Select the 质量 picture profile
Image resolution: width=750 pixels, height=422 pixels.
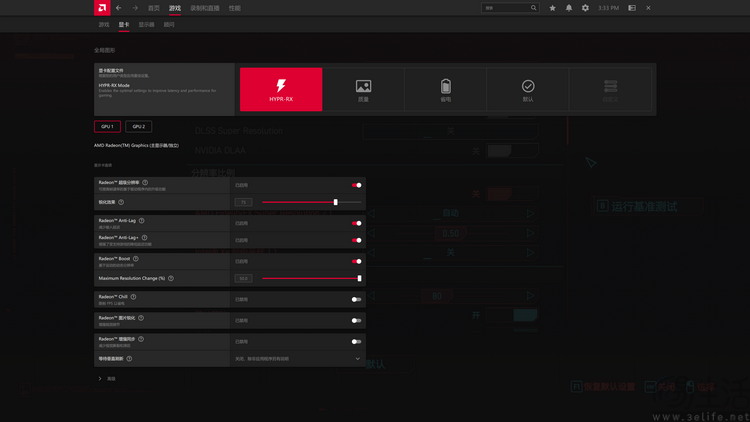pyautogui.click(x=364, y=89)
